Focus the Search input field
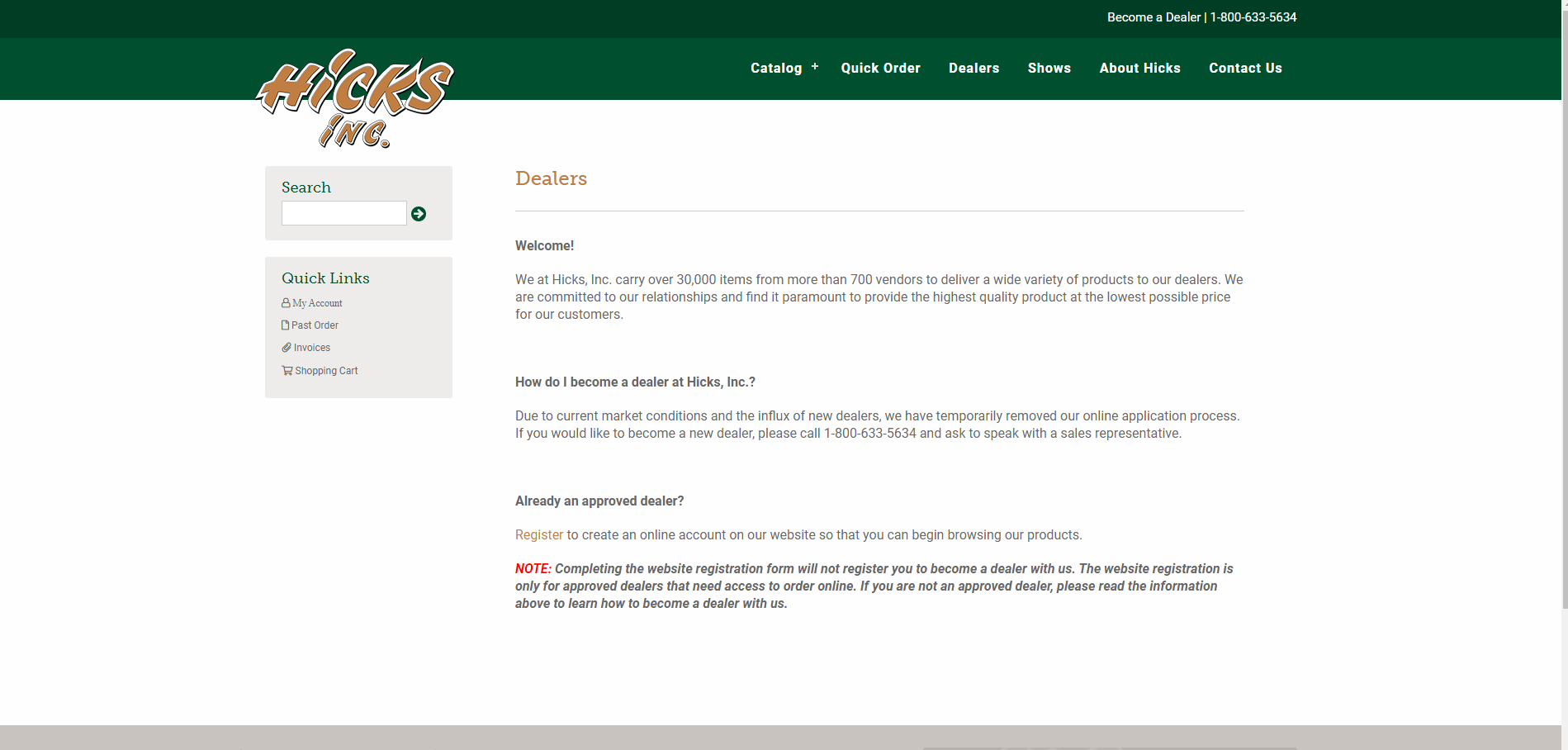This screenshot has height=750, width=1568. (x=344, y=213)
